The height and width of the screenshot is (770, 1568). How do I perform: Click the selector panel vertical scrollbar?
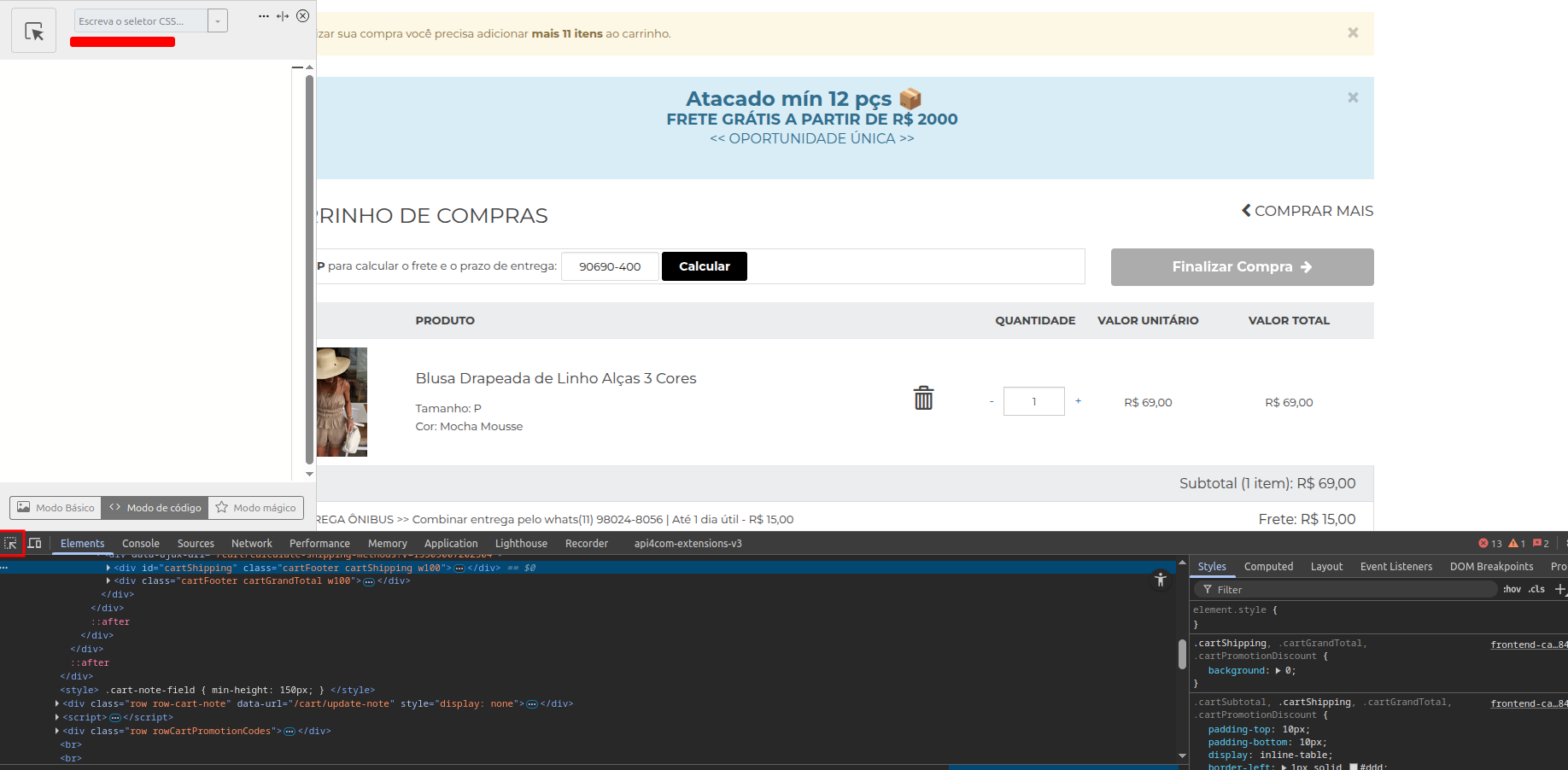309,269
